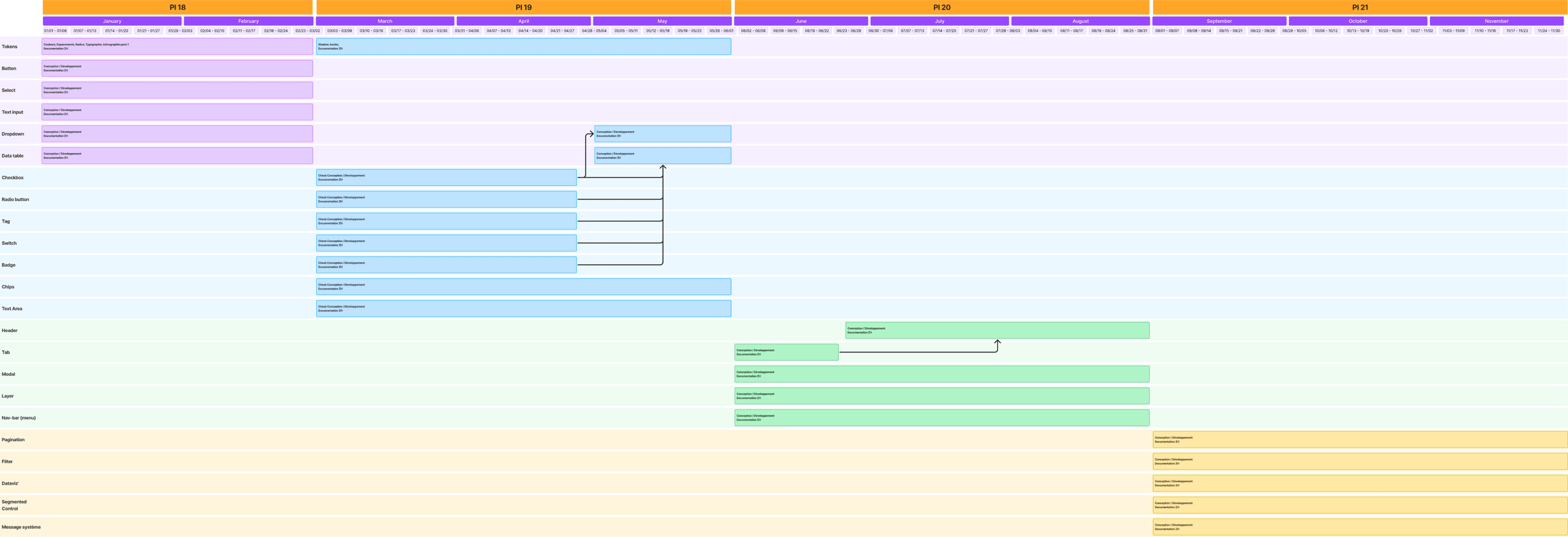Select the Data table row label
Image resolution: width=1568 pixels, height=537 pixels.
coord(13,156)
